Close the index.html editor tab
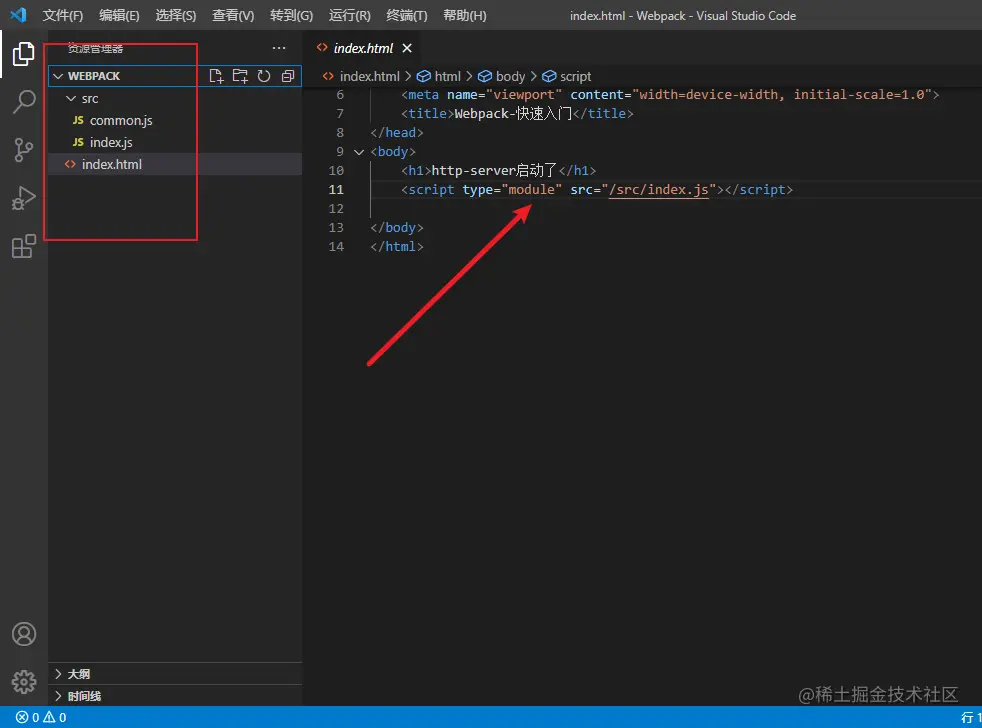 407,48
